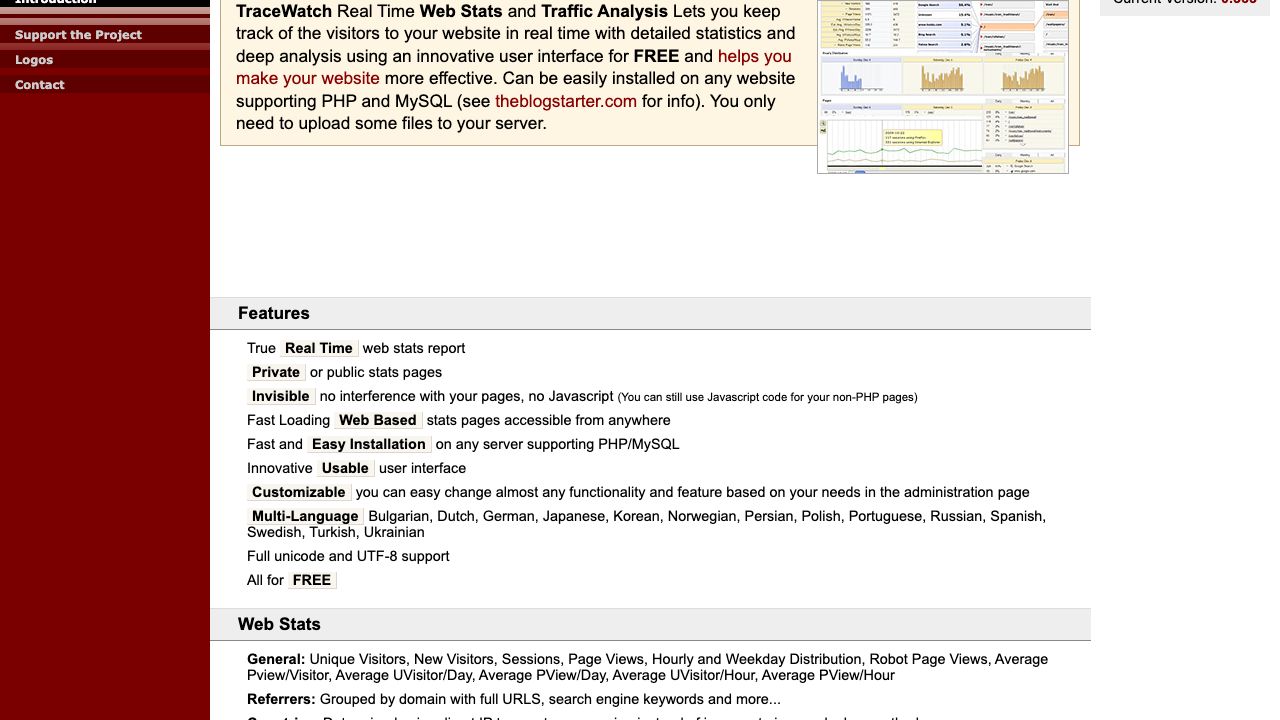The width and height of the screenshot is (1280, 720).
Task: Click the 'Private' feature label
Action: point(276,372)
